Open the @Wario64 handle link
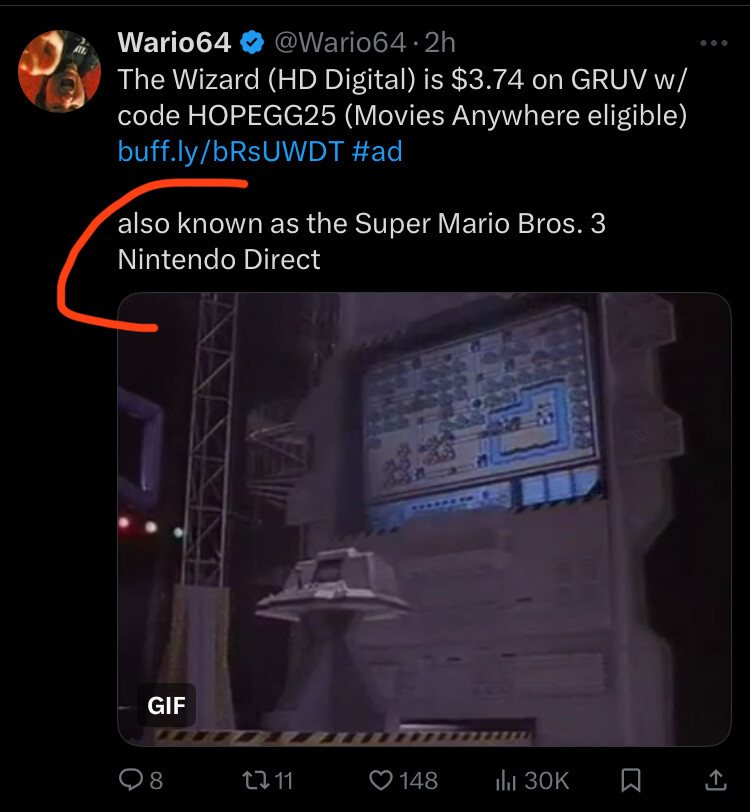Screen dimensions: 750x812 pos(340,42)
